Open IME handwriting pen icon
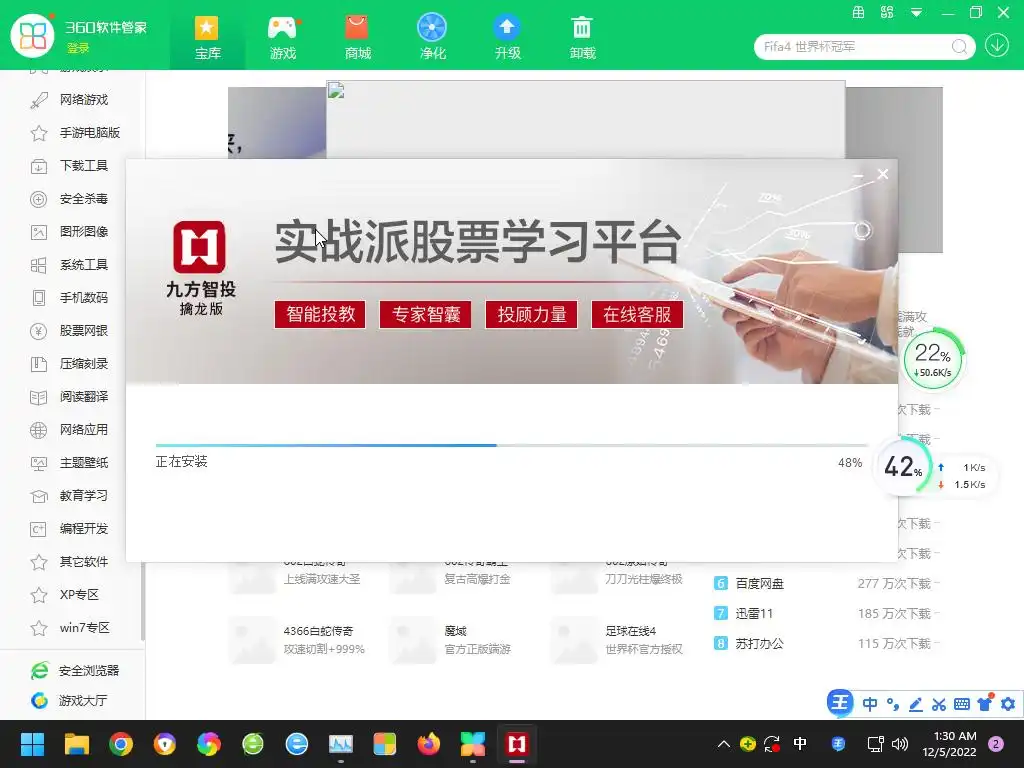The width and height of the screenshot is (1024, 768). pyautogui.click(x=916, y=704)
